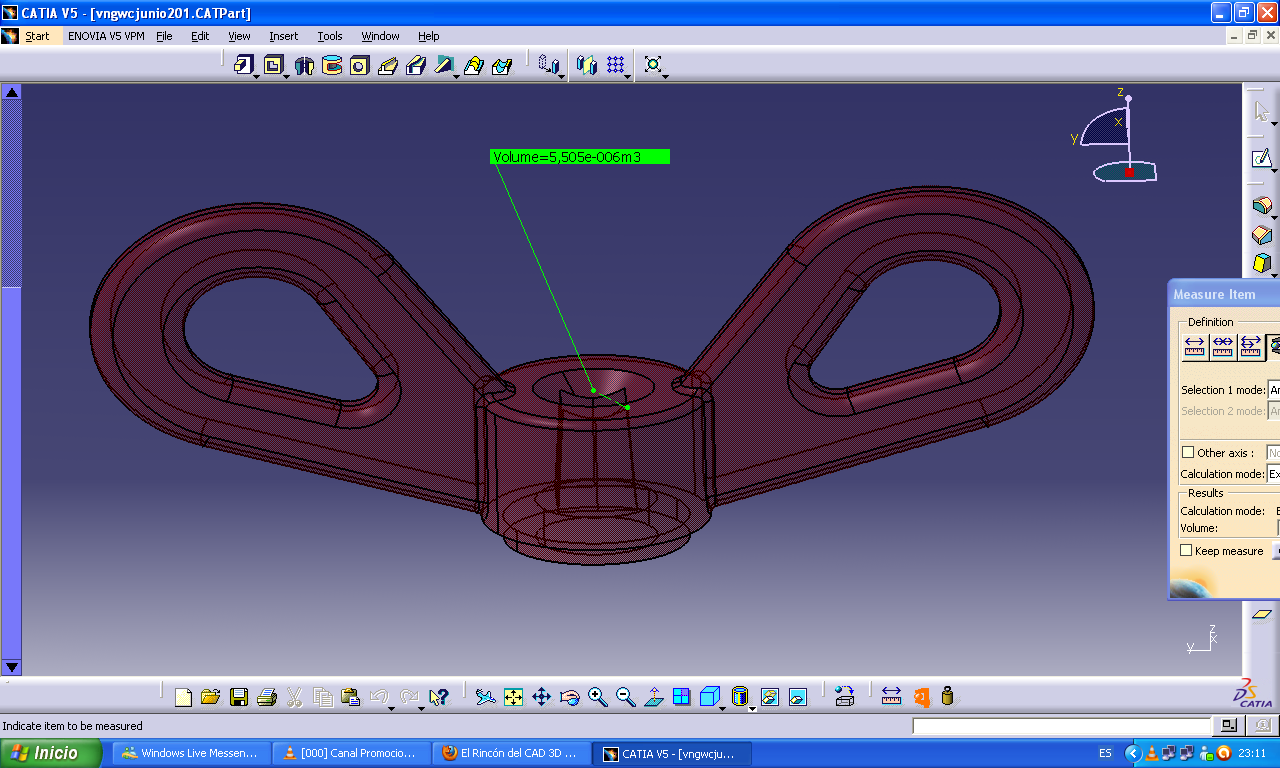This screenshot has width=1280, height=768.
Task: Toggle the Other axis checkbox
Action: pos(1188,453)
